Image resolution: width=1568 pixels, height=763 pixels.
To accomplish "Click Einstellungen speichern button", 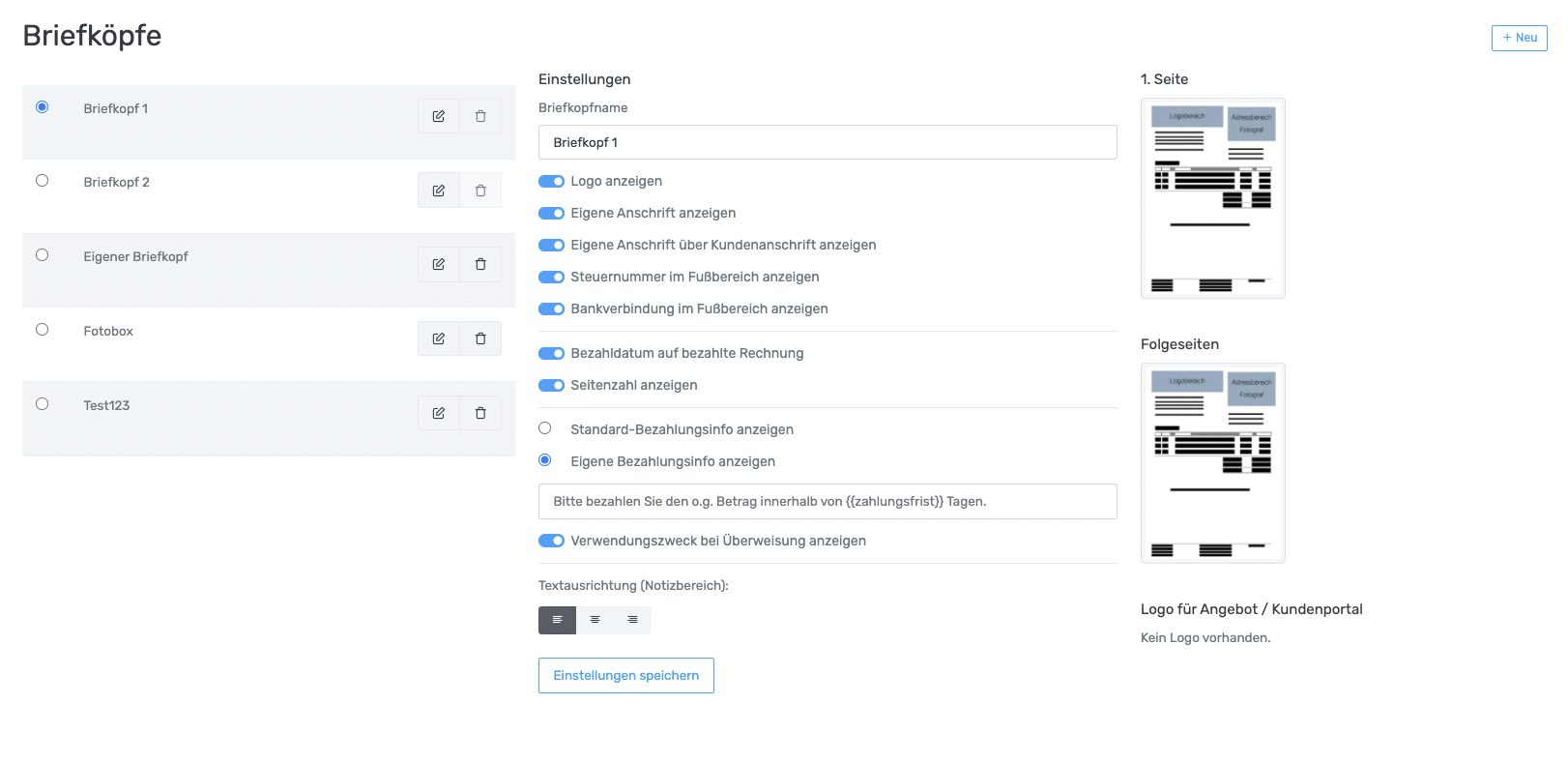I will tap(625, 675).
